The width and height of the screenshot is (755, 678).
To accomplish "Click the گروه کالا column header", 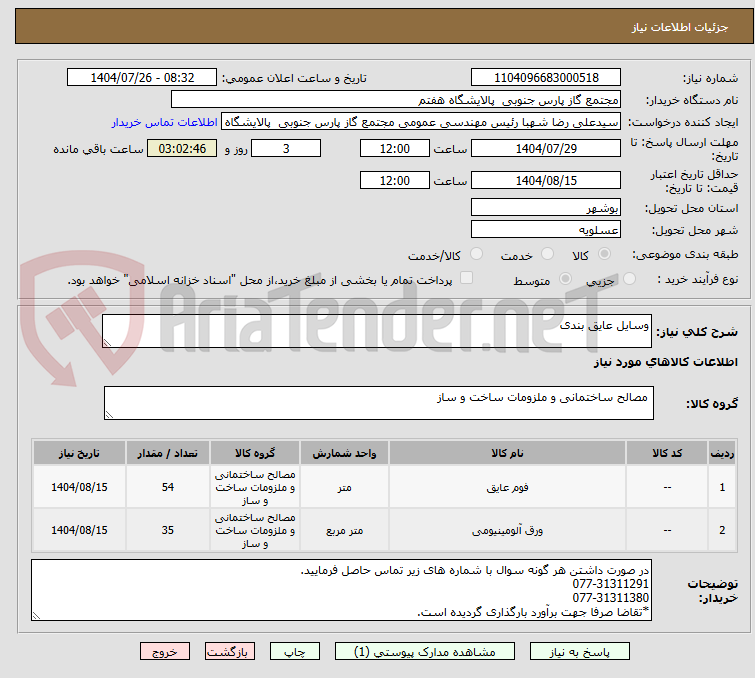I will [x=255, y=453].
